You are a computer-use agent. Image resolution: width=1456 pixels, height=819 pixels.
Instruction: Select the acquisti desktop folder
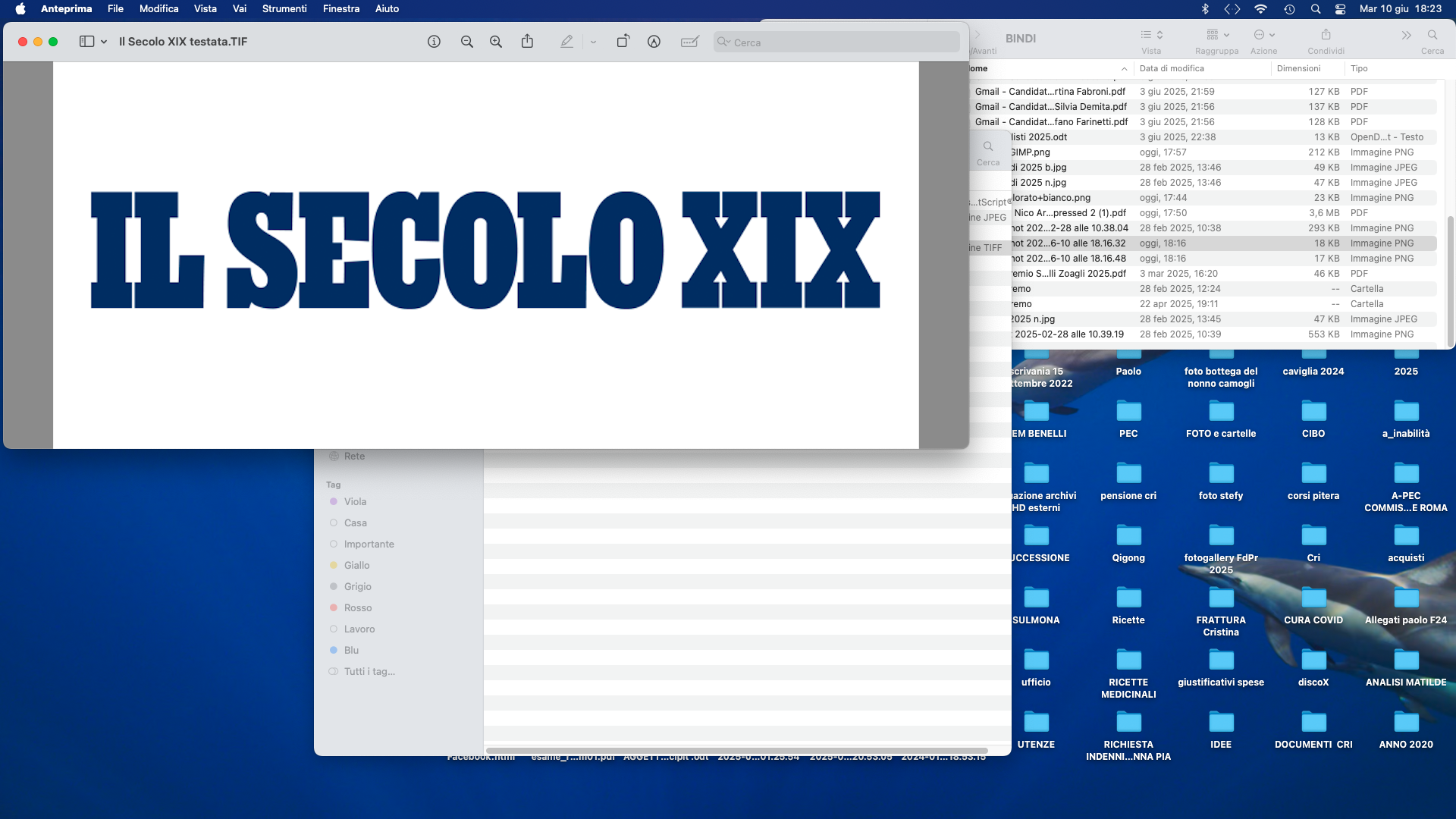[x=1406, y=544]
